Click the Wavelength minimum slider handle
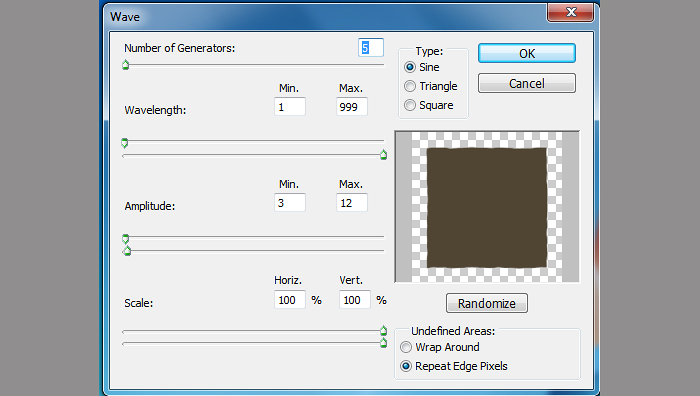The width and height of the screenshot is (700, 396). 125,143
